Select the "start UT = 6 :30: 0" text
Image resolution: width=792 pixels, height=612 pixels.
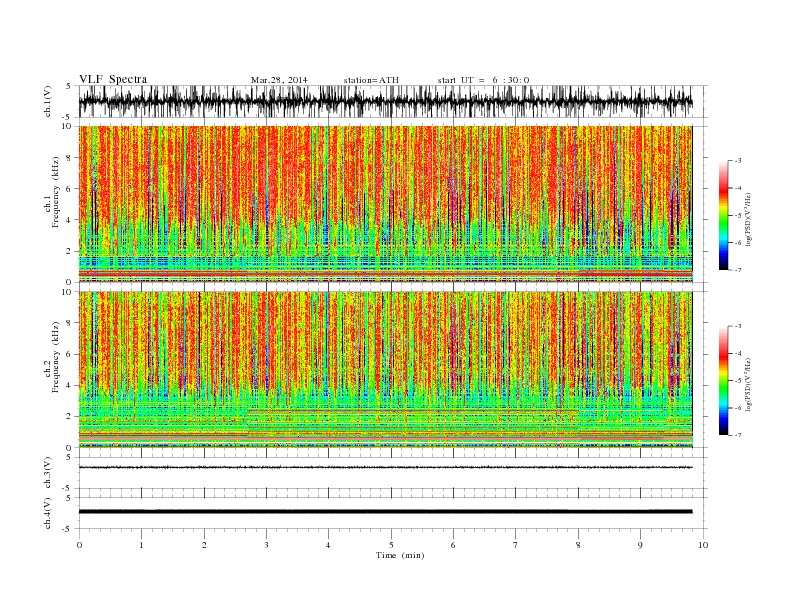pyautogui.click(x=483, y=80)
